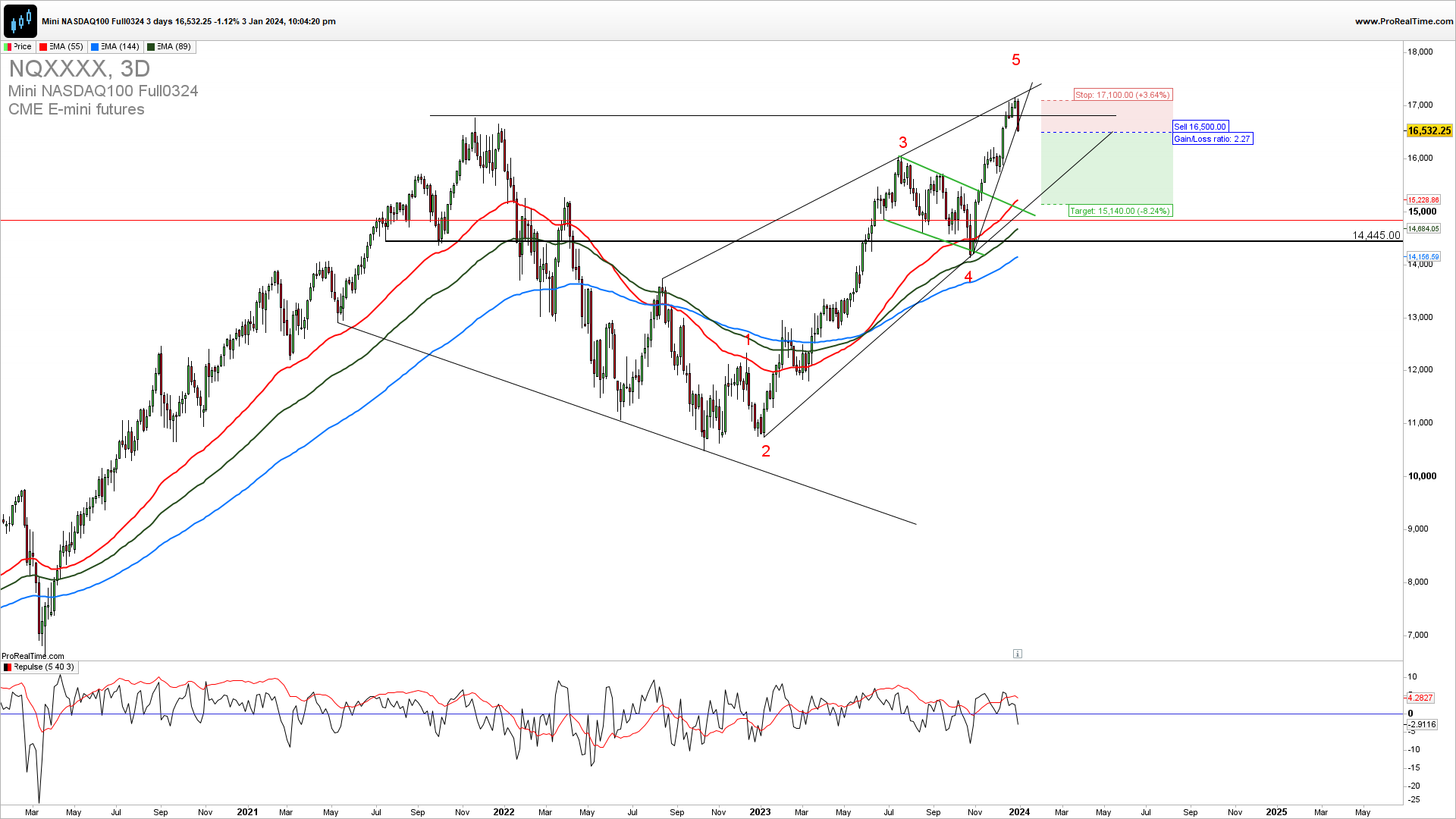Click the yellow 16,532.25 current price tag
Screen dimensions: 1456x819
(x=1429, y=130)
